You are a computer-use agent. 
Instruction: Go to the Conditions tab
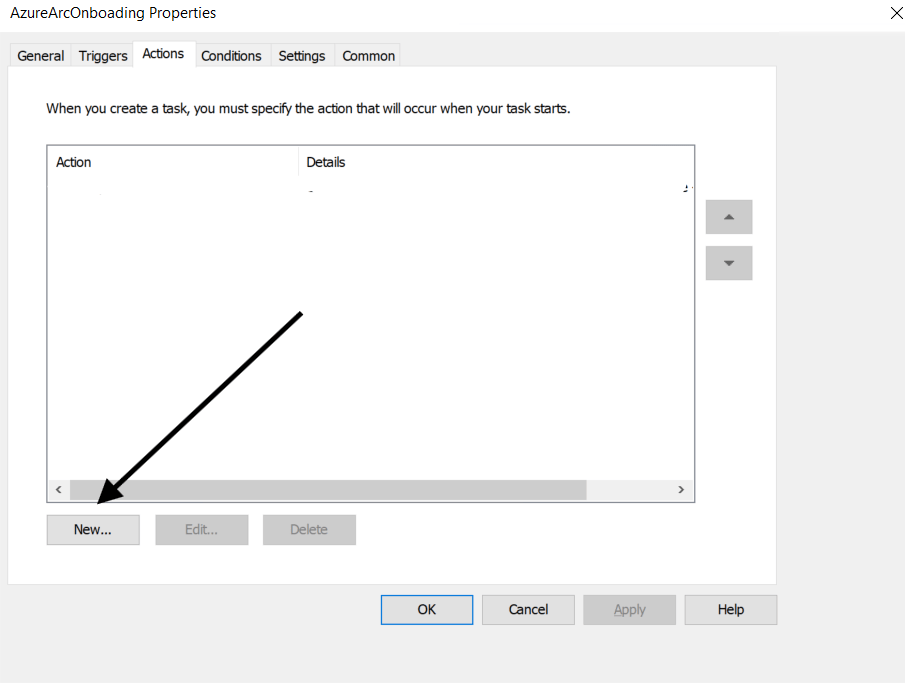tap(231, 56)
